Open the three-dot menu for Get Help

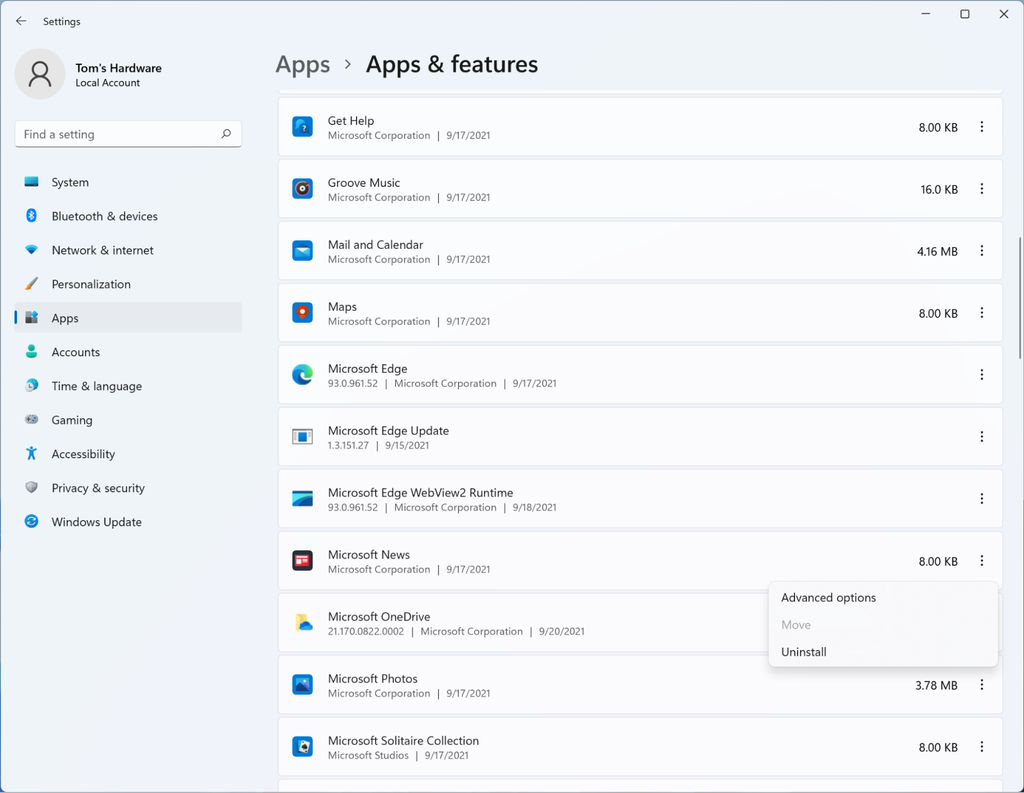[981, 127]
